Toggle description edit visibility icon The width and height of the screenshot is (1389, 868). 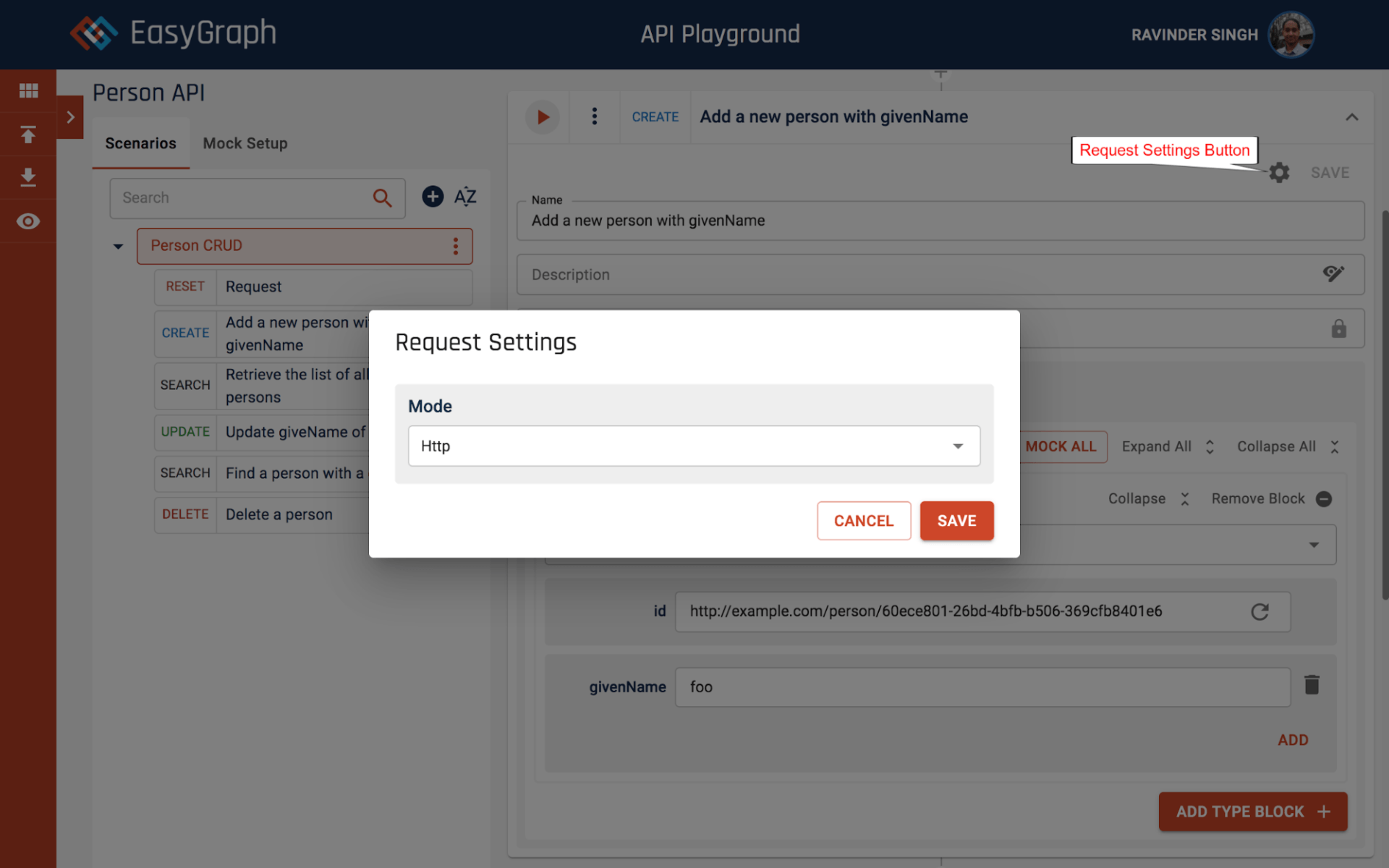[1333, 274]
